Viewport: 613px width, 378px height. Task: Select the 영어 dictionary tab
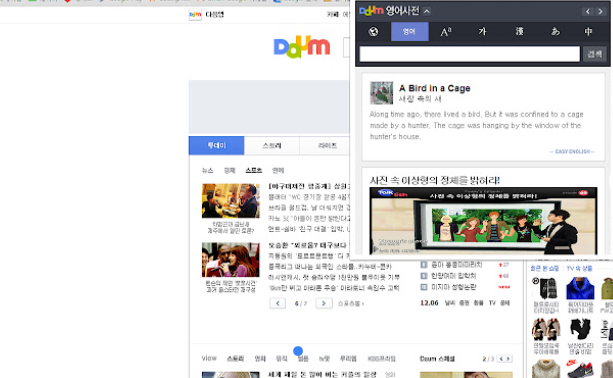click(410, 32)
